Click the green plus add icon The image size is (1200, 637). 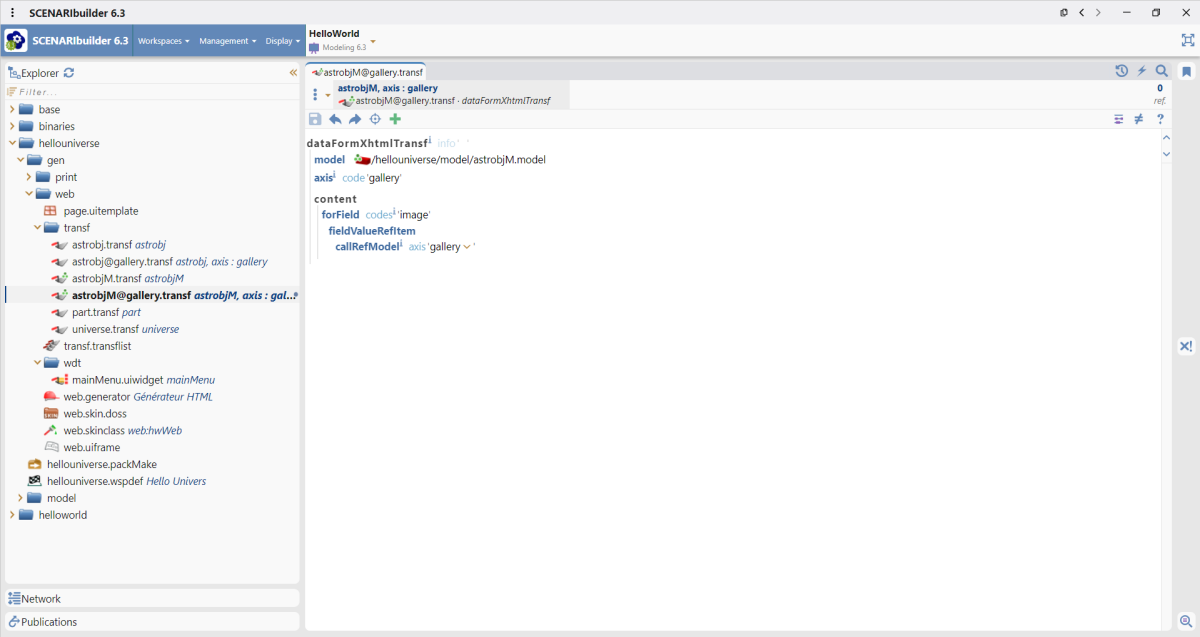click(x=395, y=119)
